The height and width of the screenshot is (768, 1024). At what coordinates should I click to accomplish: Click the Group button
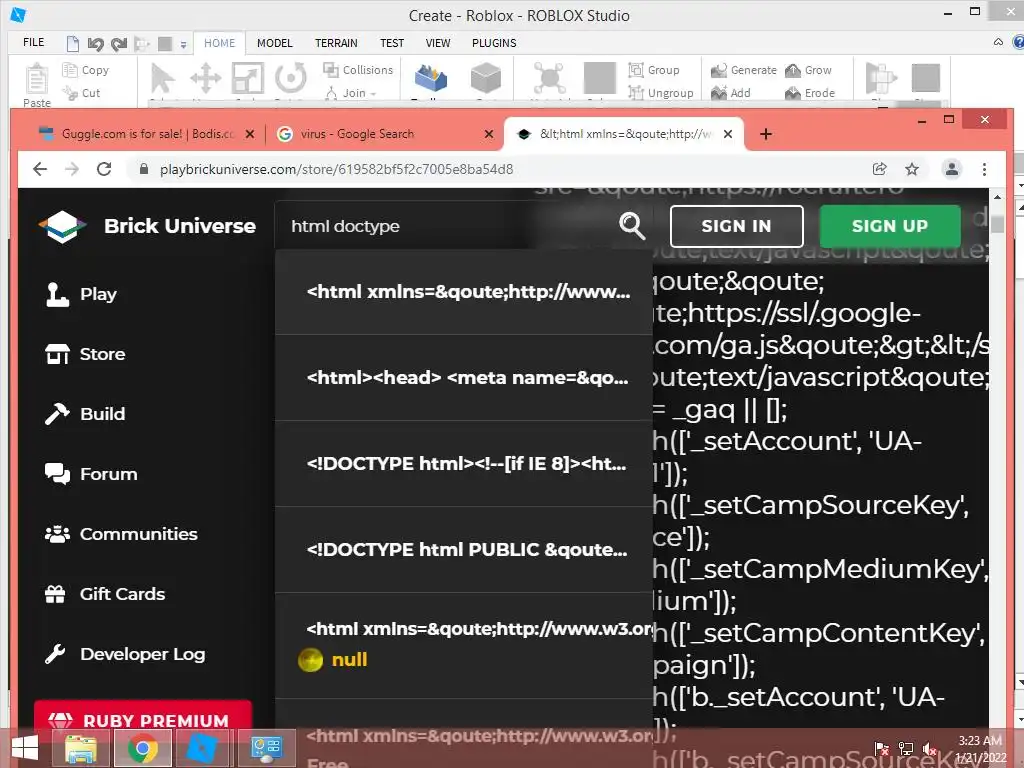(654, 70)
